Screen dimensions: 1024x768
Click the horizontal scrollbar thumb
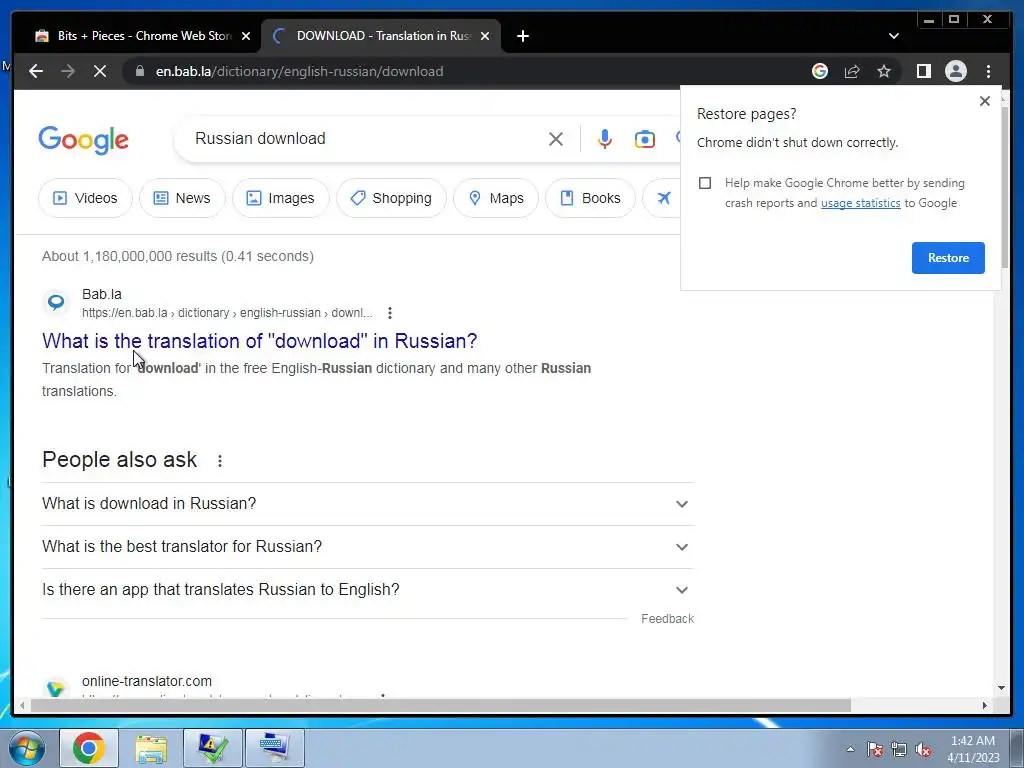point(441,706)
